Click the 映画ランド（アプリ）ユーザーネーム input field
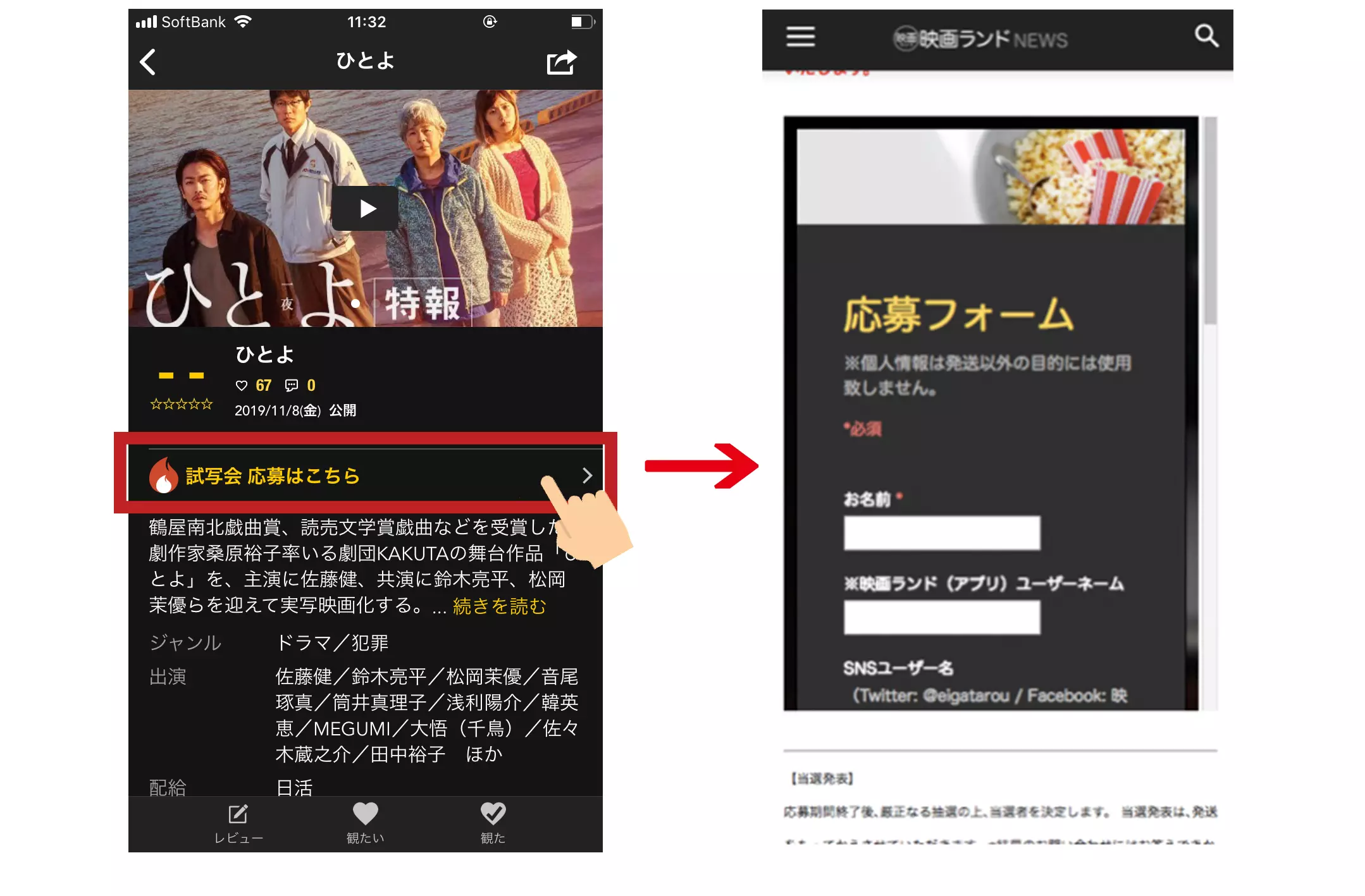Screen dimensions: 1365x896 pyautogui.click(x=942, y=617)
